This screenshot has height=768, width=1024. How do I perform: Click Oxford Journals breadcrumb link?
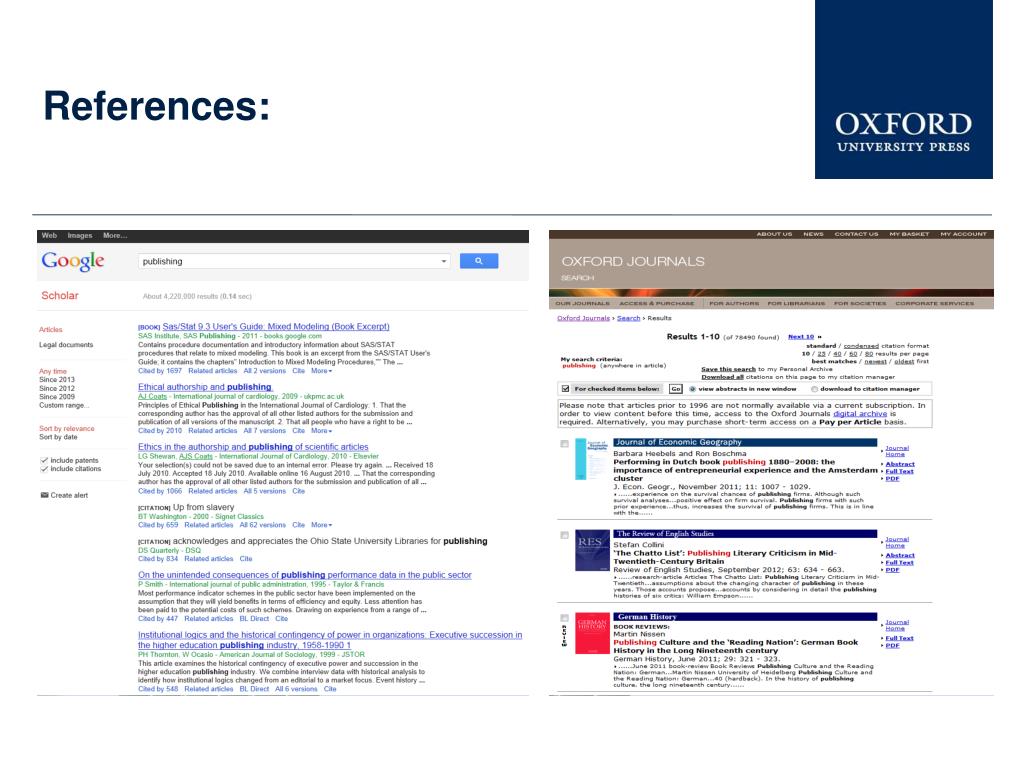click(x=583, y=318)
